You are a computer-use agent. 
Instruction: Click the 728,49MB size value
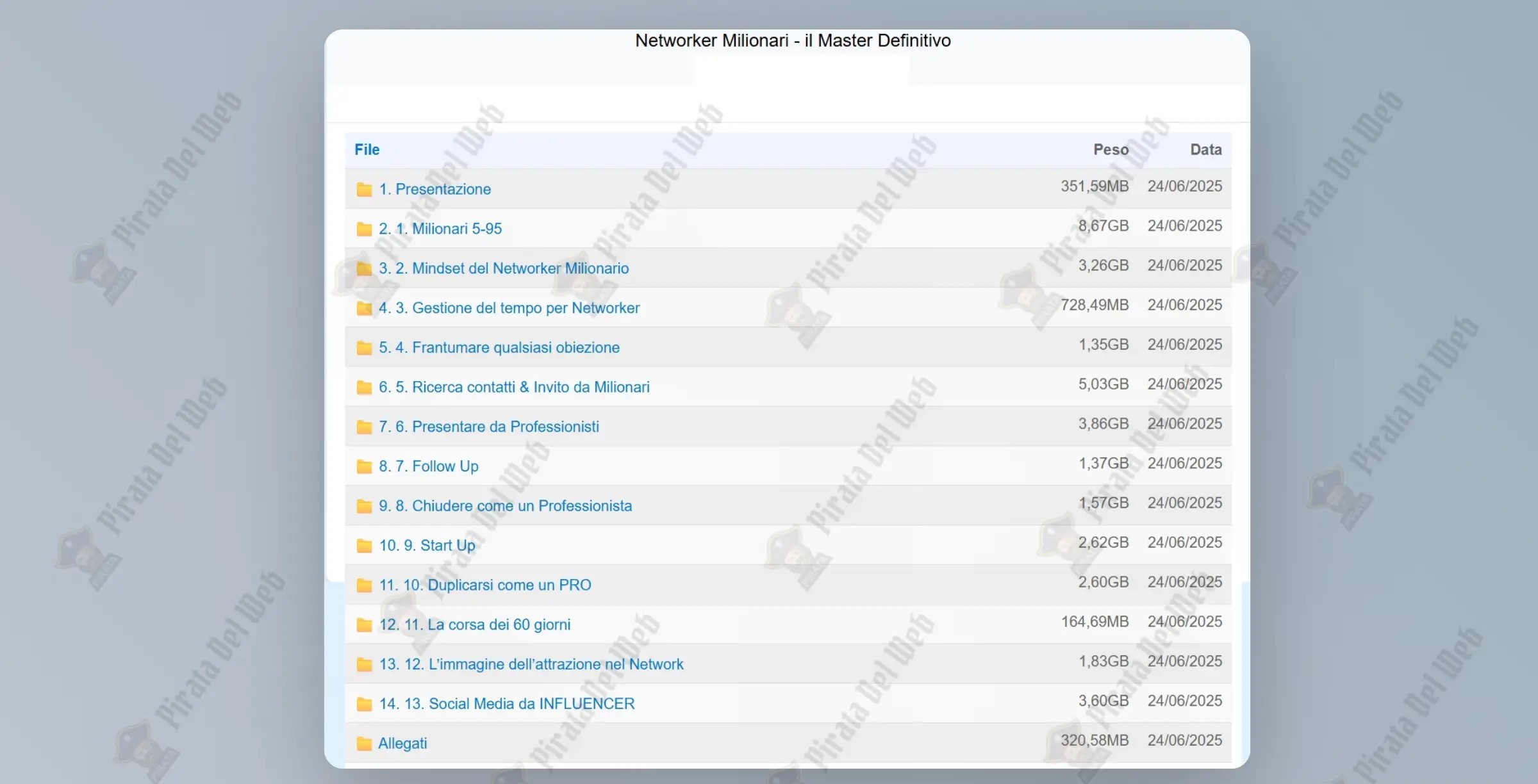point(1095,306)
